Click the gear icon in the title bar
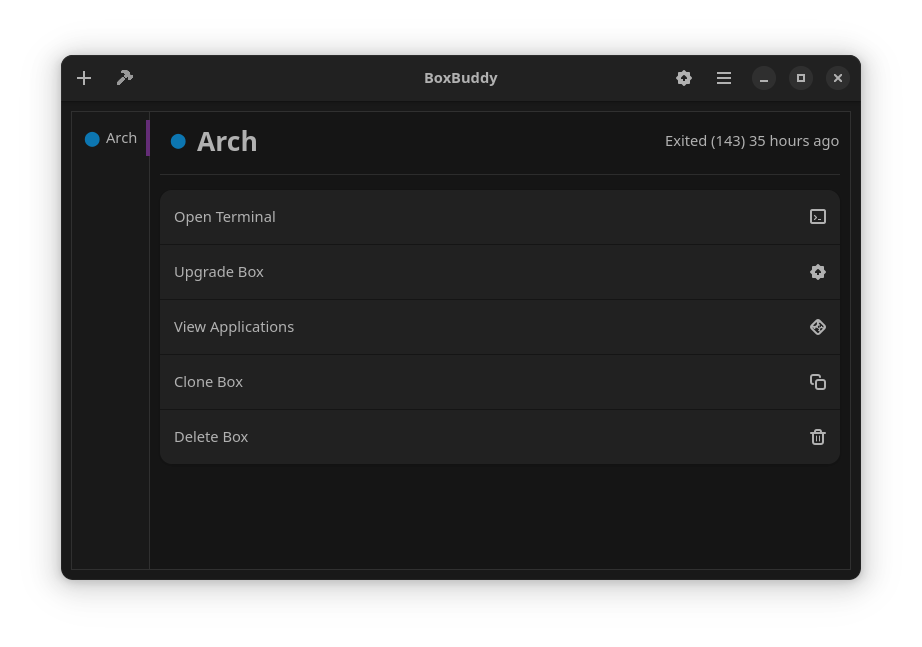This screenshot has width=922, height=647. tap(683, 78)
